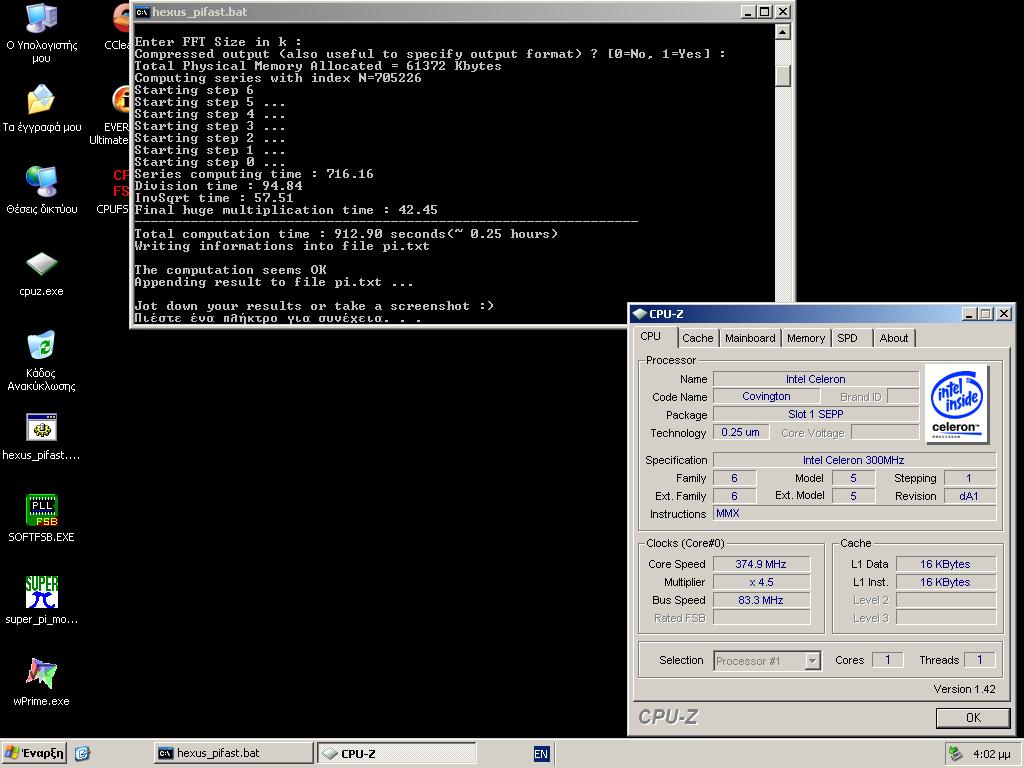The height and width of the screenshot is (768, 1024).
Task: Maximize the hexus_pifast.bat console window
Action: (764, 12)
